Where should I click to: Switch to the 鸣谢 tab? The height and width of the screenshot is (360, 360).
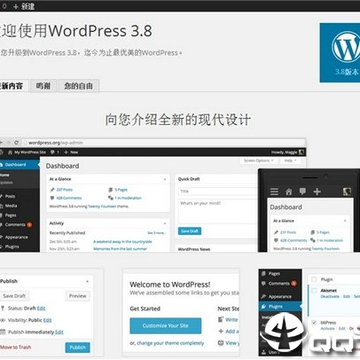pos(43,86)
